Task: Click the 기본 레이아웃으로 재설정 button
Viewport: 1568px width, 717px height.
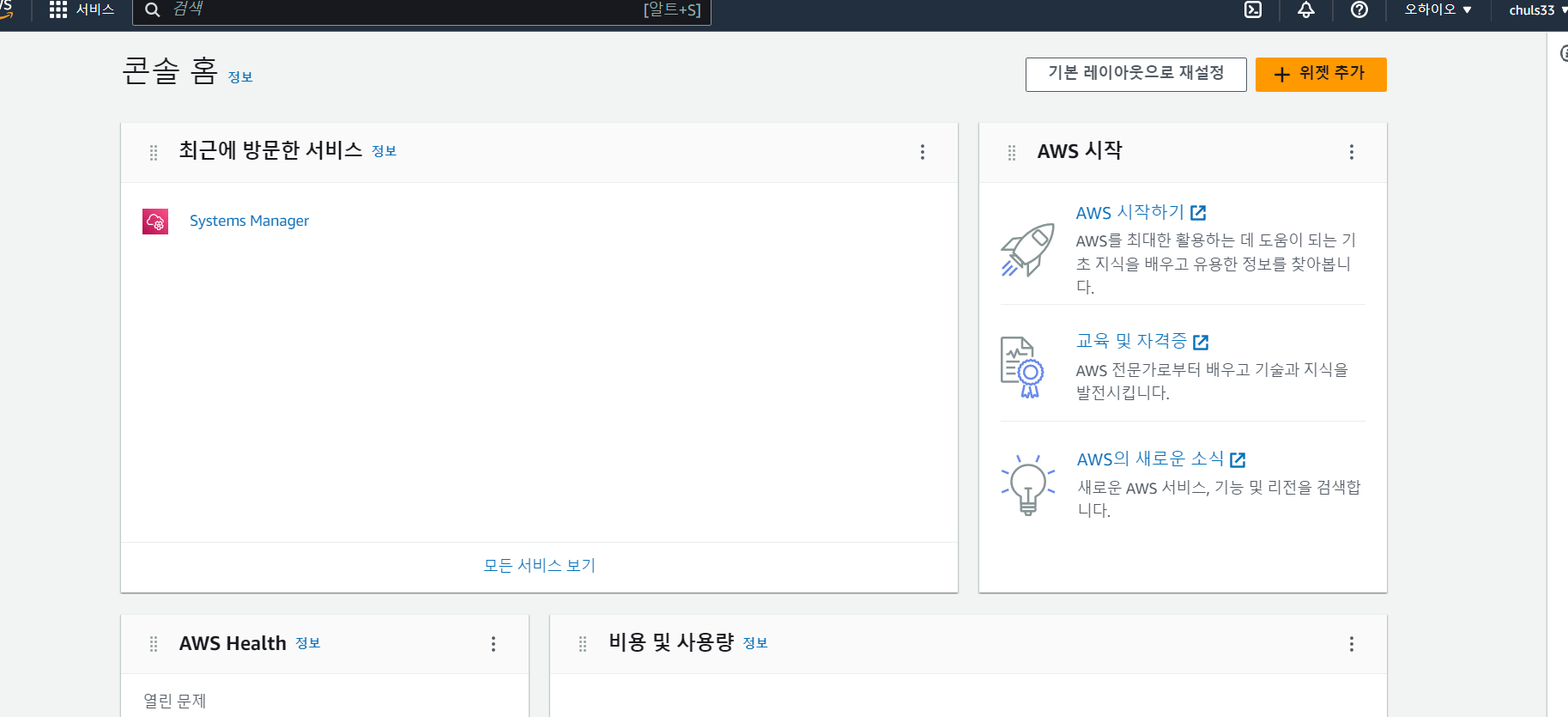Action: 1136,74
